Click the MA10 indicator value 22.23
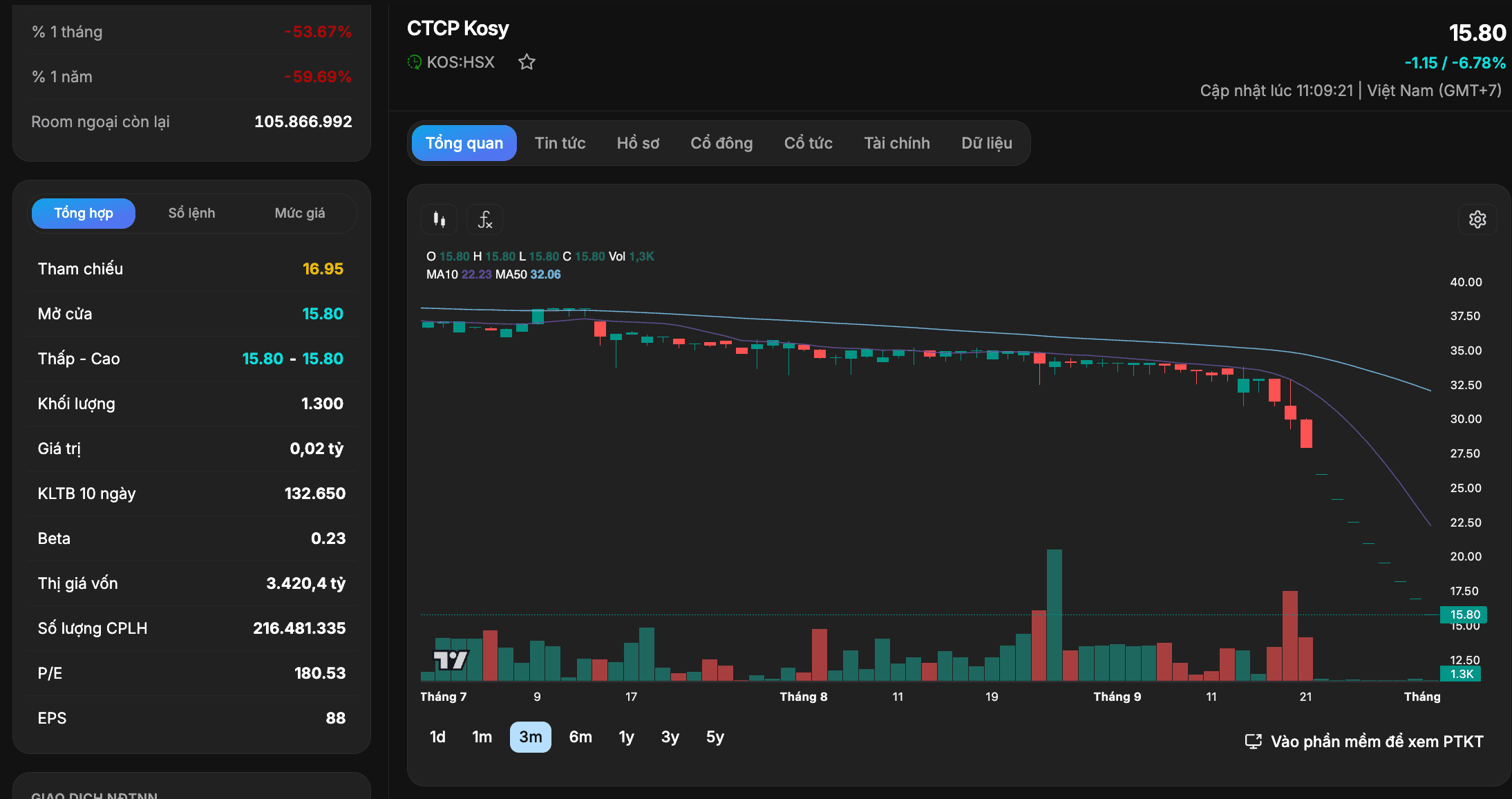 (x=476, y=274)
